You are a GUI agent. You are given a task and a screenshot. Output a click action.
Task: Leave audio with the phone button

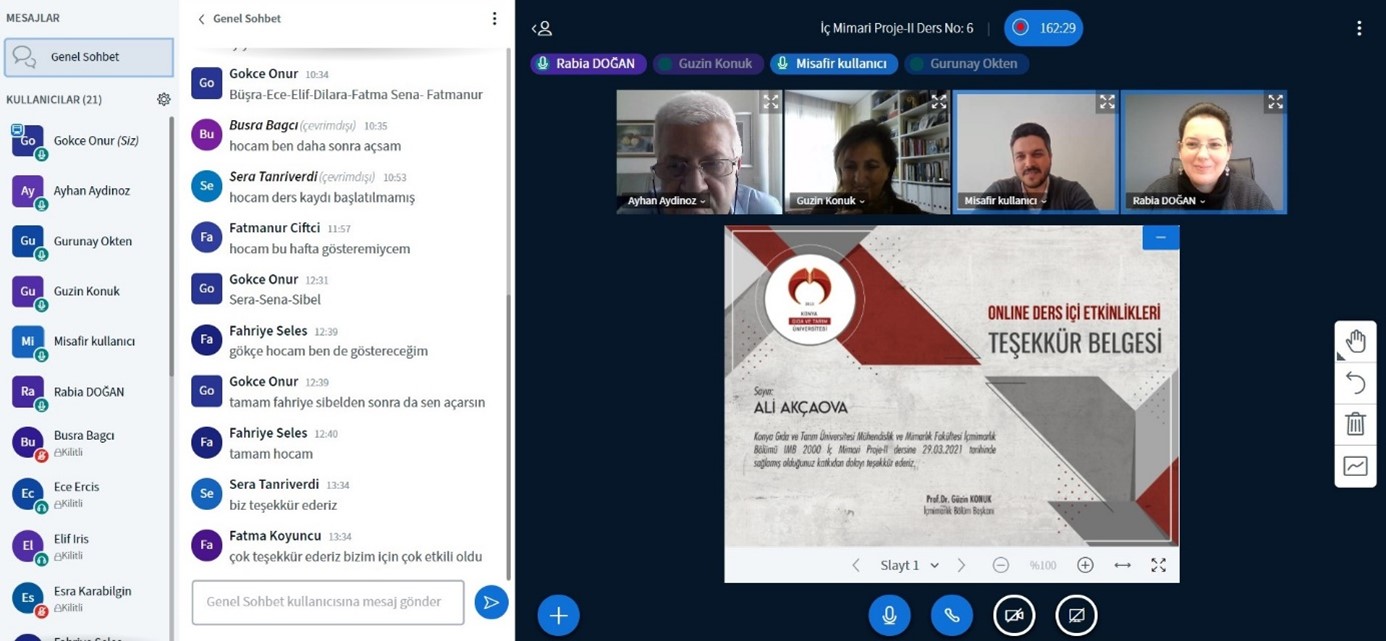tap(952, 615)
